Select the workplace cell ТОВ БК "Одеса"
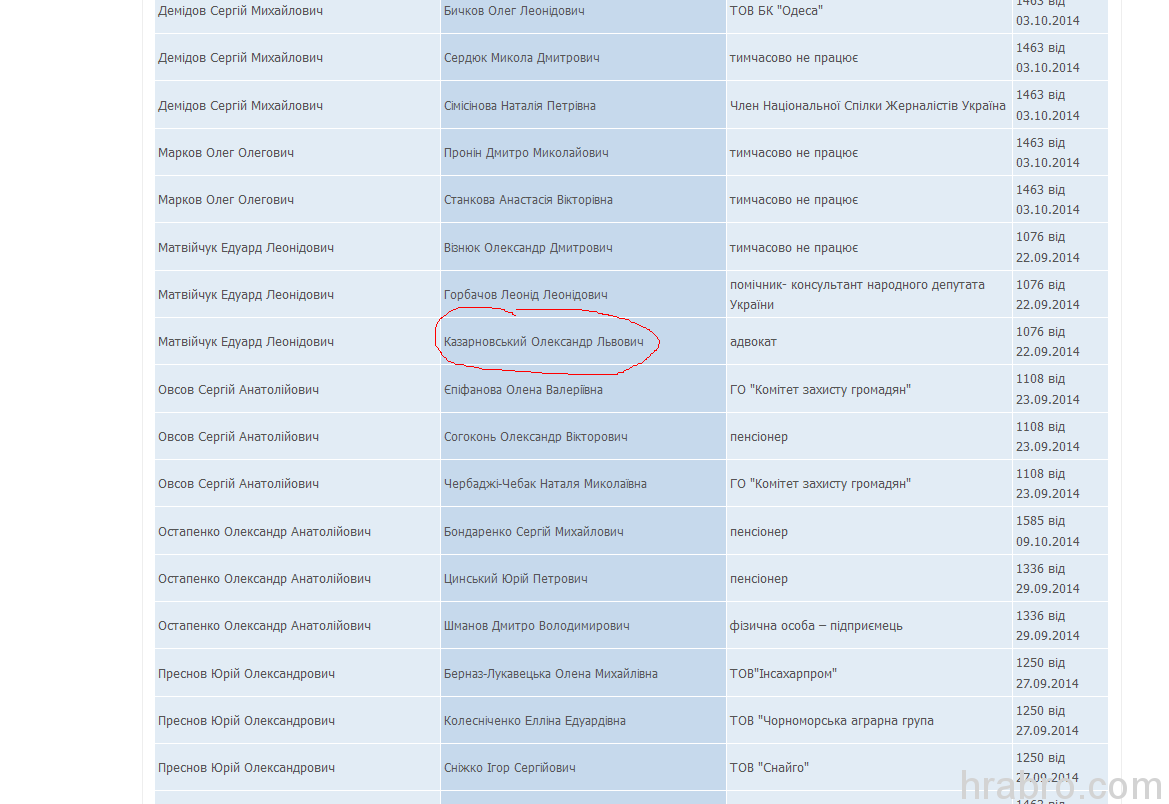Image resolution: width=1169 pixels, height=804 pixels. click(x=776, y=11)
